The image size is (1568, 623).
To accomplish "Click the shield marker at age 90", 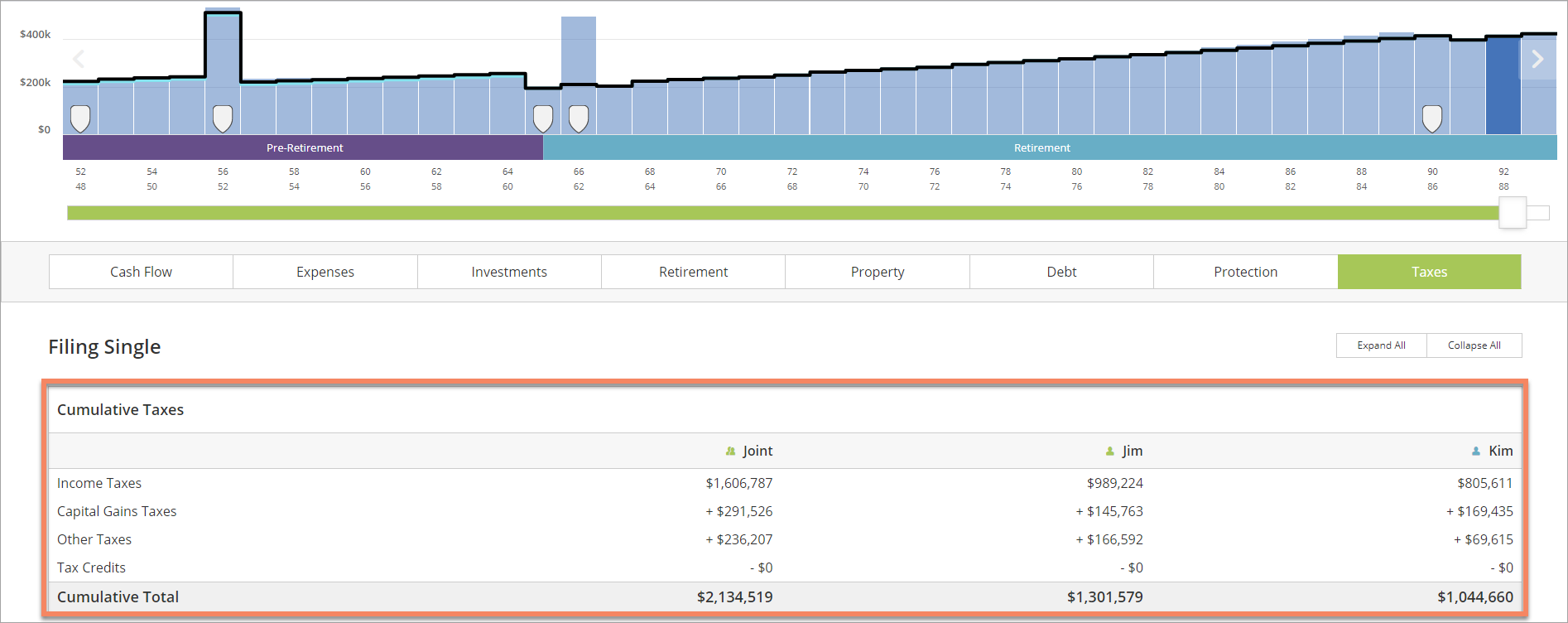I will click(x=1432, y=118).
